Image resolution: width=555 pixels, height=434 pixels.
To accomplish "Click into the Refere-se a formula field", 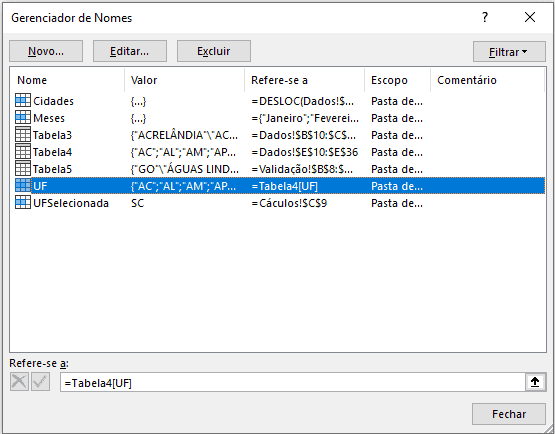I will 293,382.
